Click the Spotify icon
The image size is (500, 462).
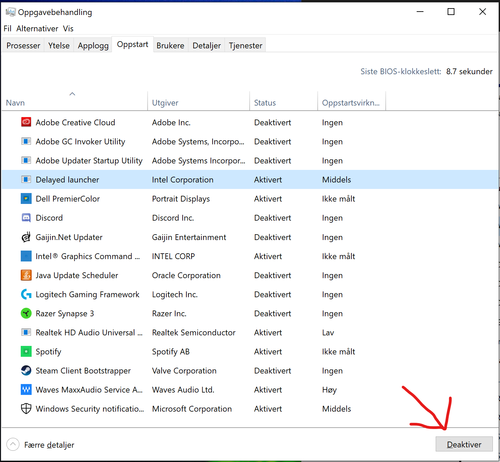(26, 351)
